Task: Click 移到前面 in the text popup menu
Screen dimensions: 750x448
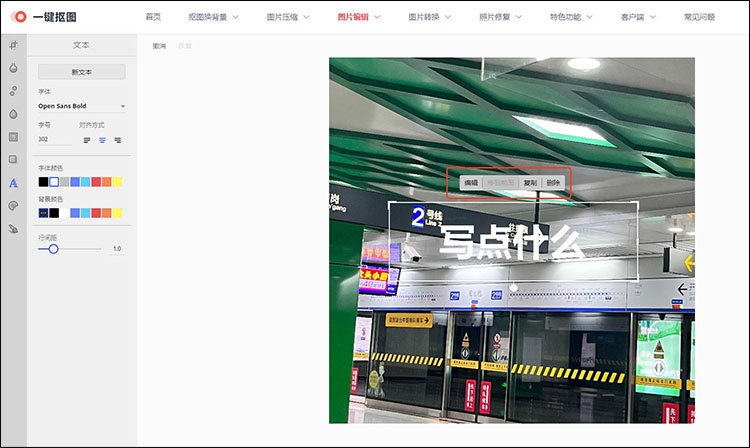Action: (501, 183)
